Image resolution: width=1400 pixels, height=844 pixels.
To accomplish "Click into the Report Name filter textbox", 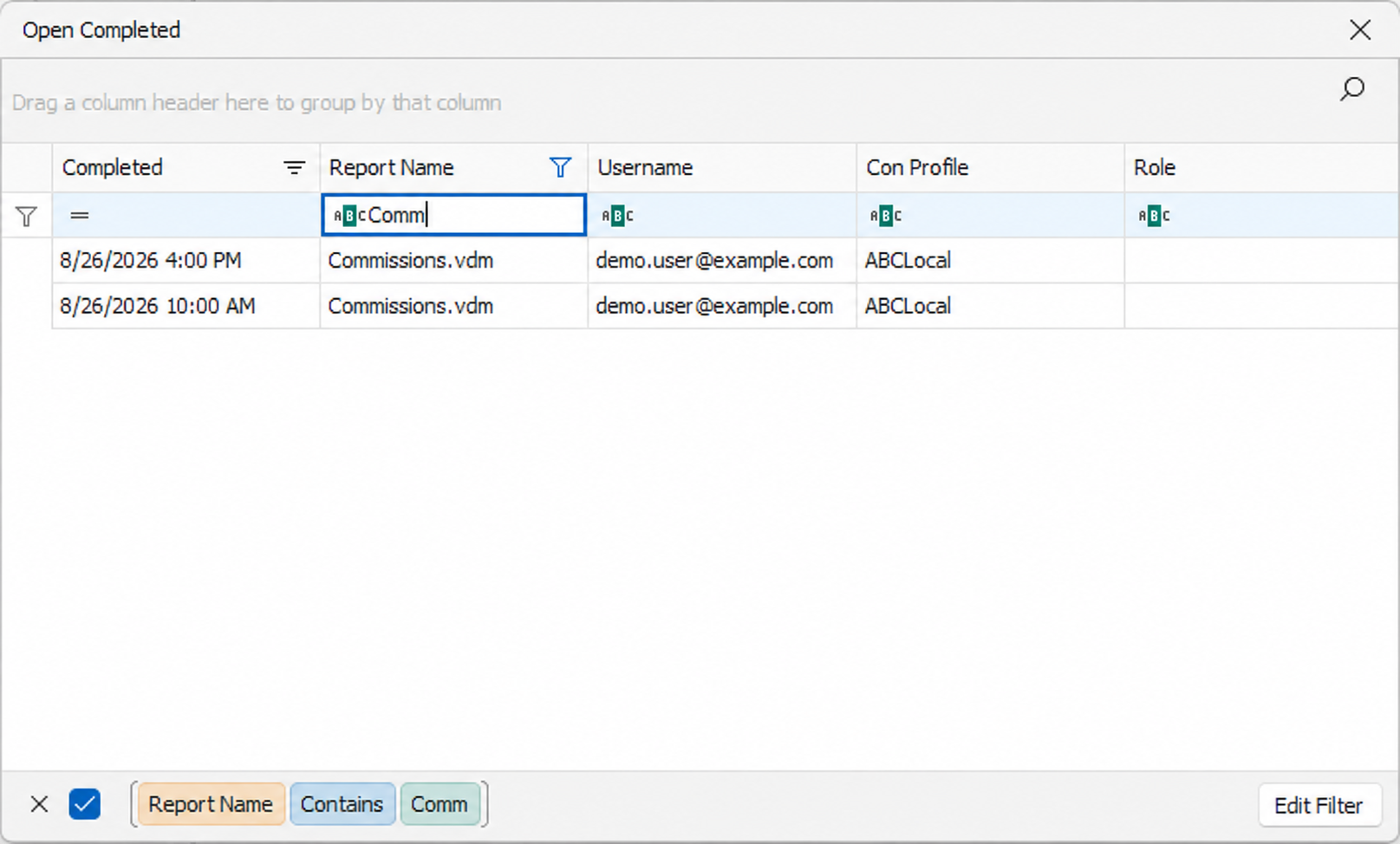I will pos(454,215).
